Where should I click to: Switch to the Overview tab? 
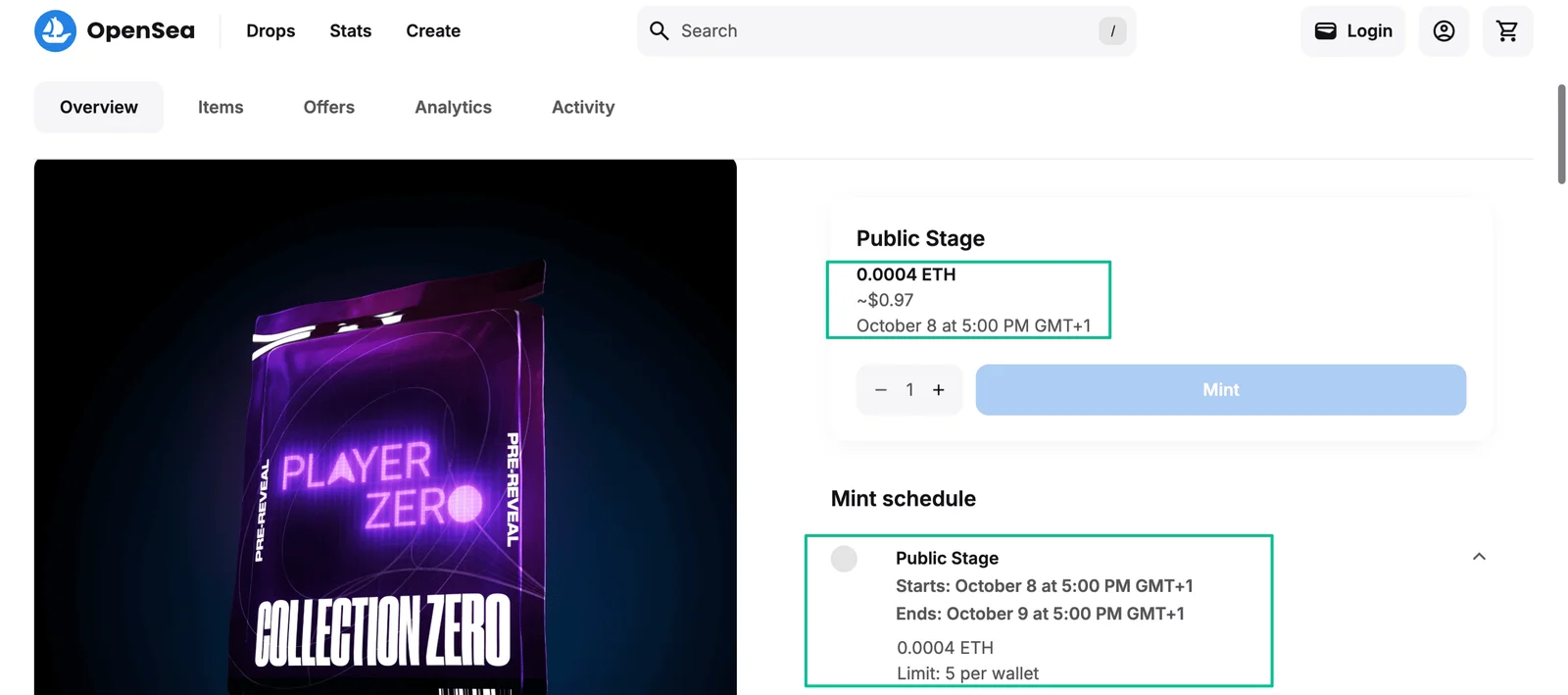99,107
